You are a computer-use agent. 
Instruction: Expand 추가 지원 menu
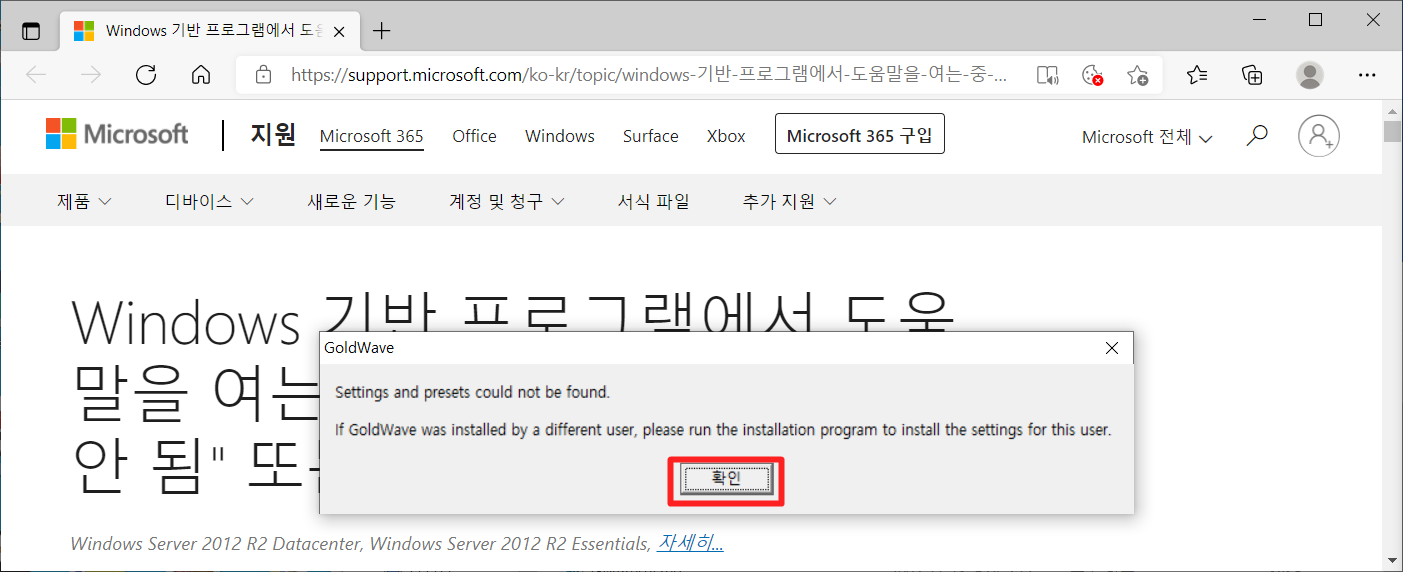(790, 201)
